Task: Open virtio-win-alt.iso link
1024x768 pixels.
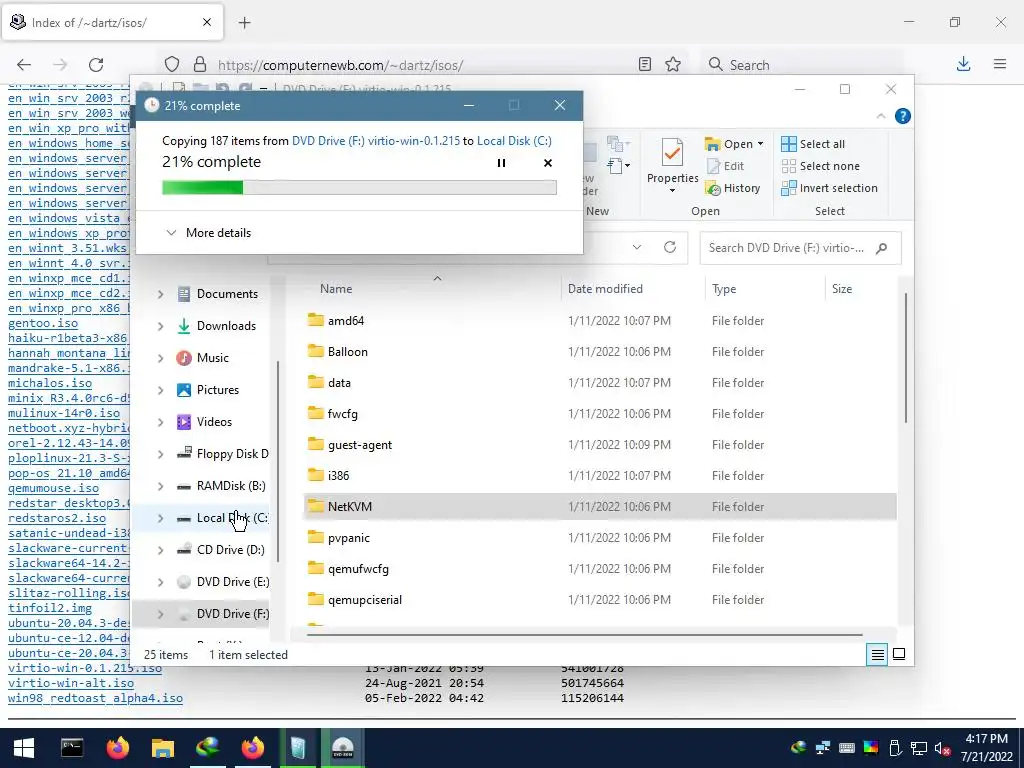Action: (x=71, y=683)
